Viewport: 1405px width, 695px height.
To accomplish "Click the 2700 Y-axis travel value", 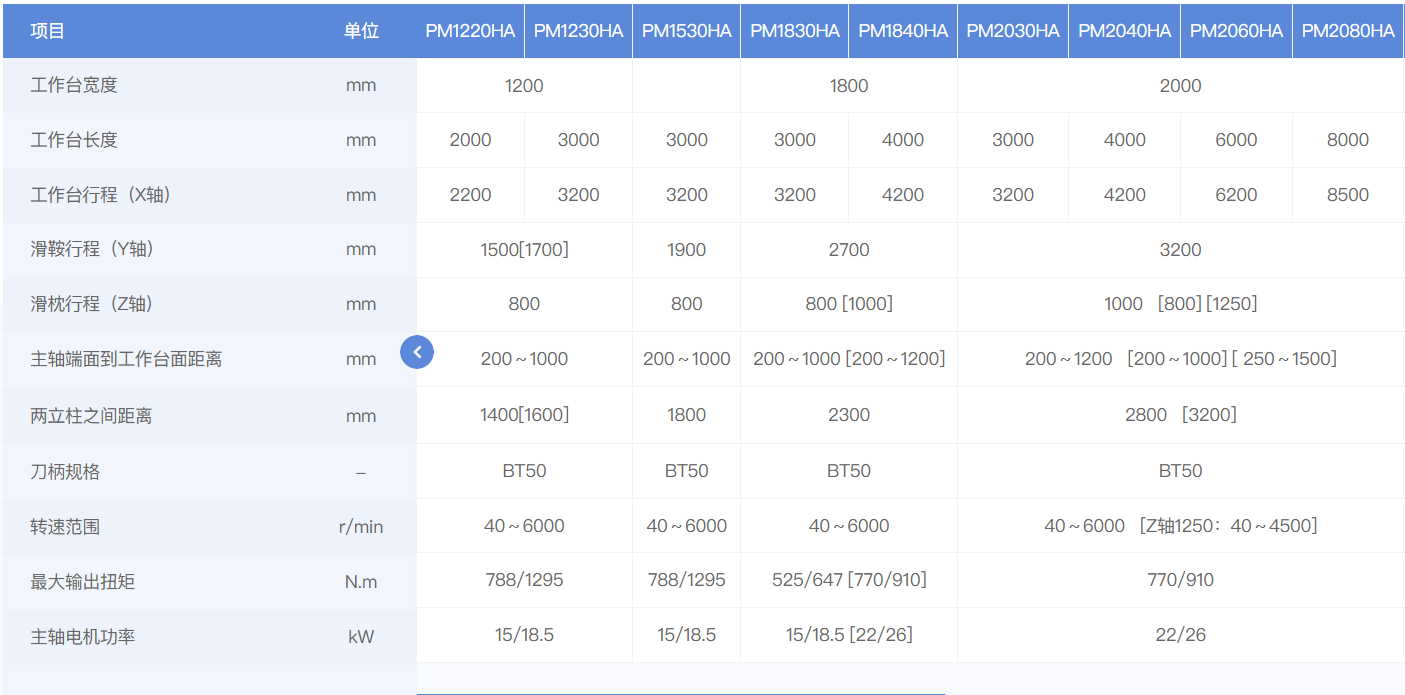I will (849, 249).
